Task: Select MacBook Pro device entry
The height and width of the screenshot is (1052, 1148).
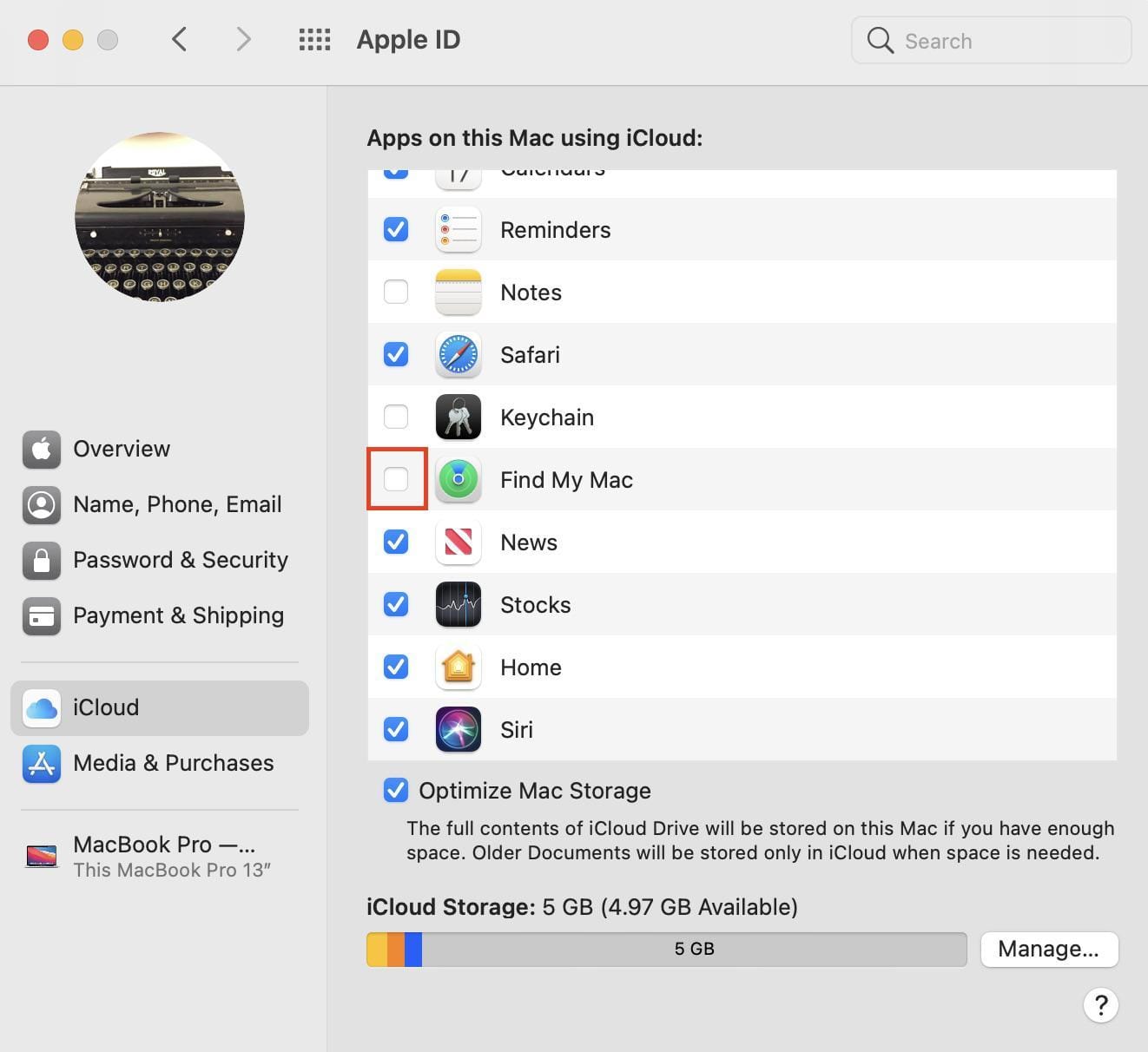Action: tap(160, 857)
